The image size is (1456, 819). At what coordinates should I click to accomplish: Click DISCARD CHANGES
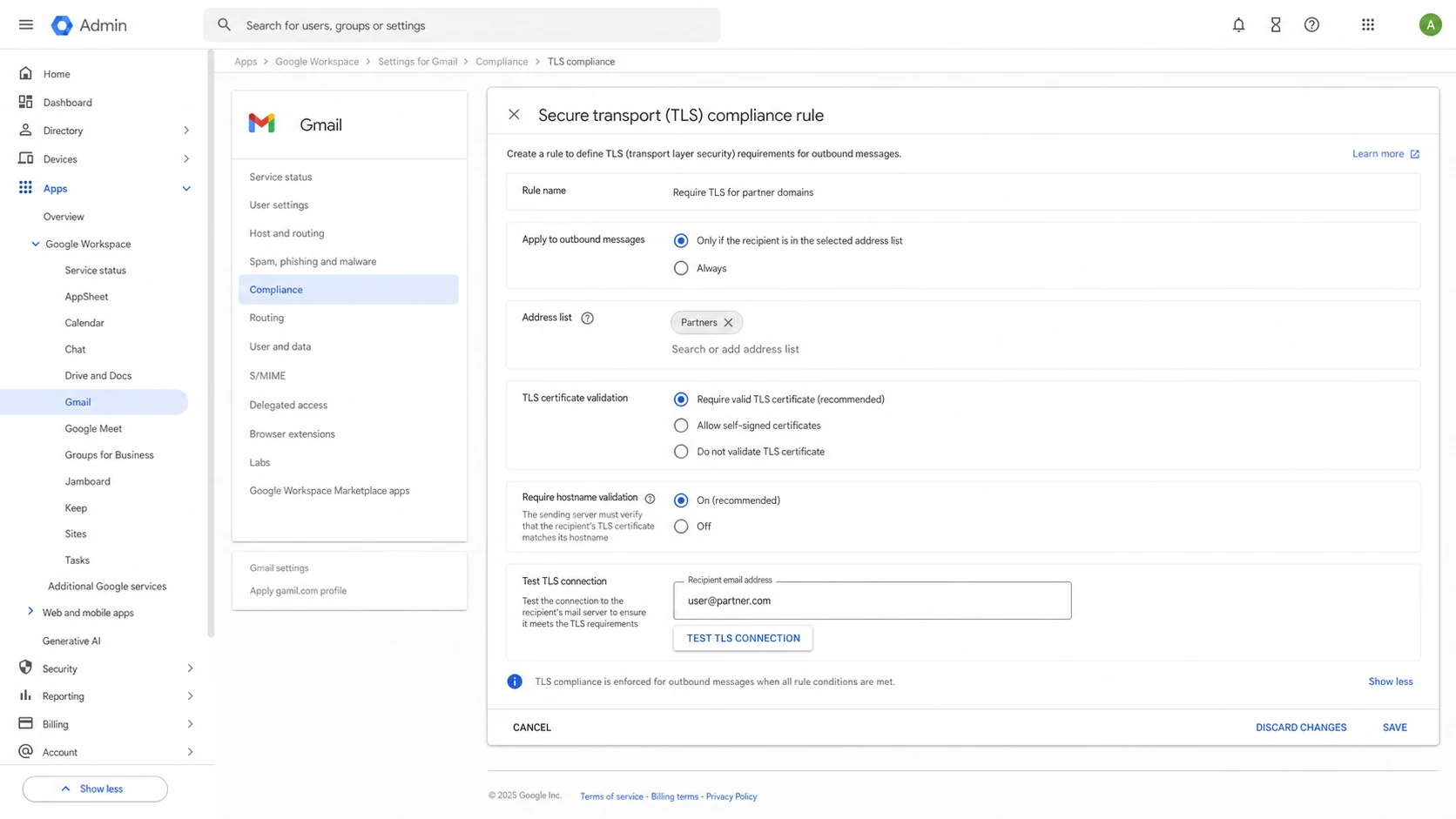point(1301,728)
